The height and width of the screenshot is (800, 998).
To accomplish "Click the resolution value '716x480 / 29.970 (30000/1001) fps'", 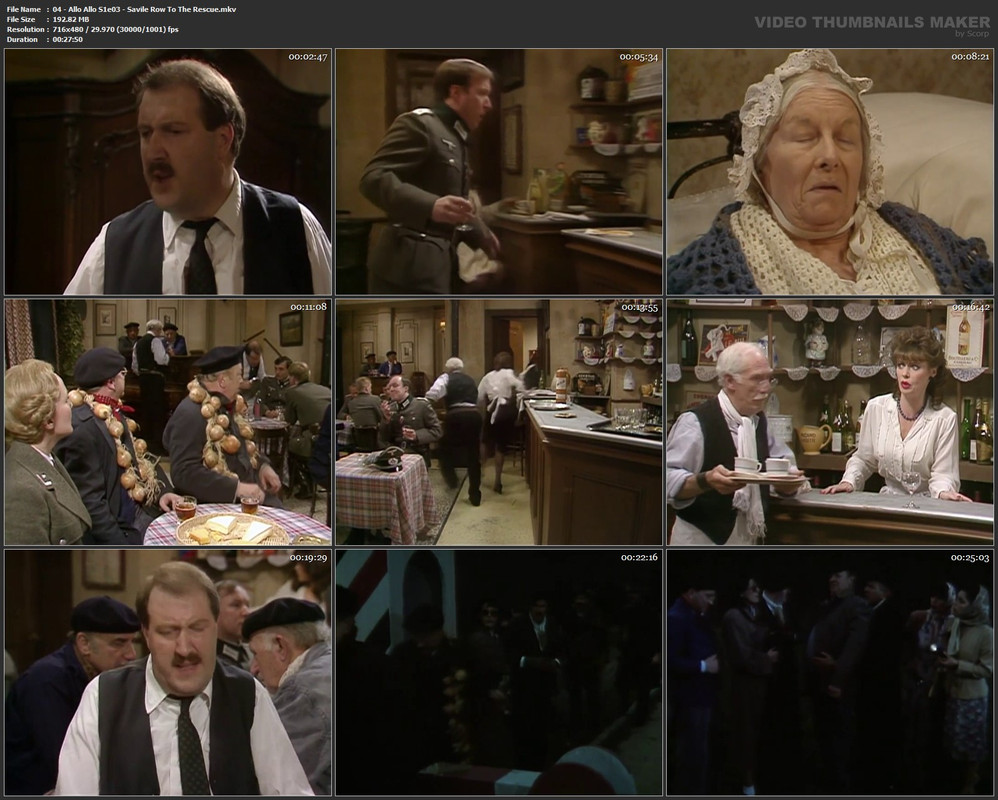I will pyautogui.click(x=116, y=29).
